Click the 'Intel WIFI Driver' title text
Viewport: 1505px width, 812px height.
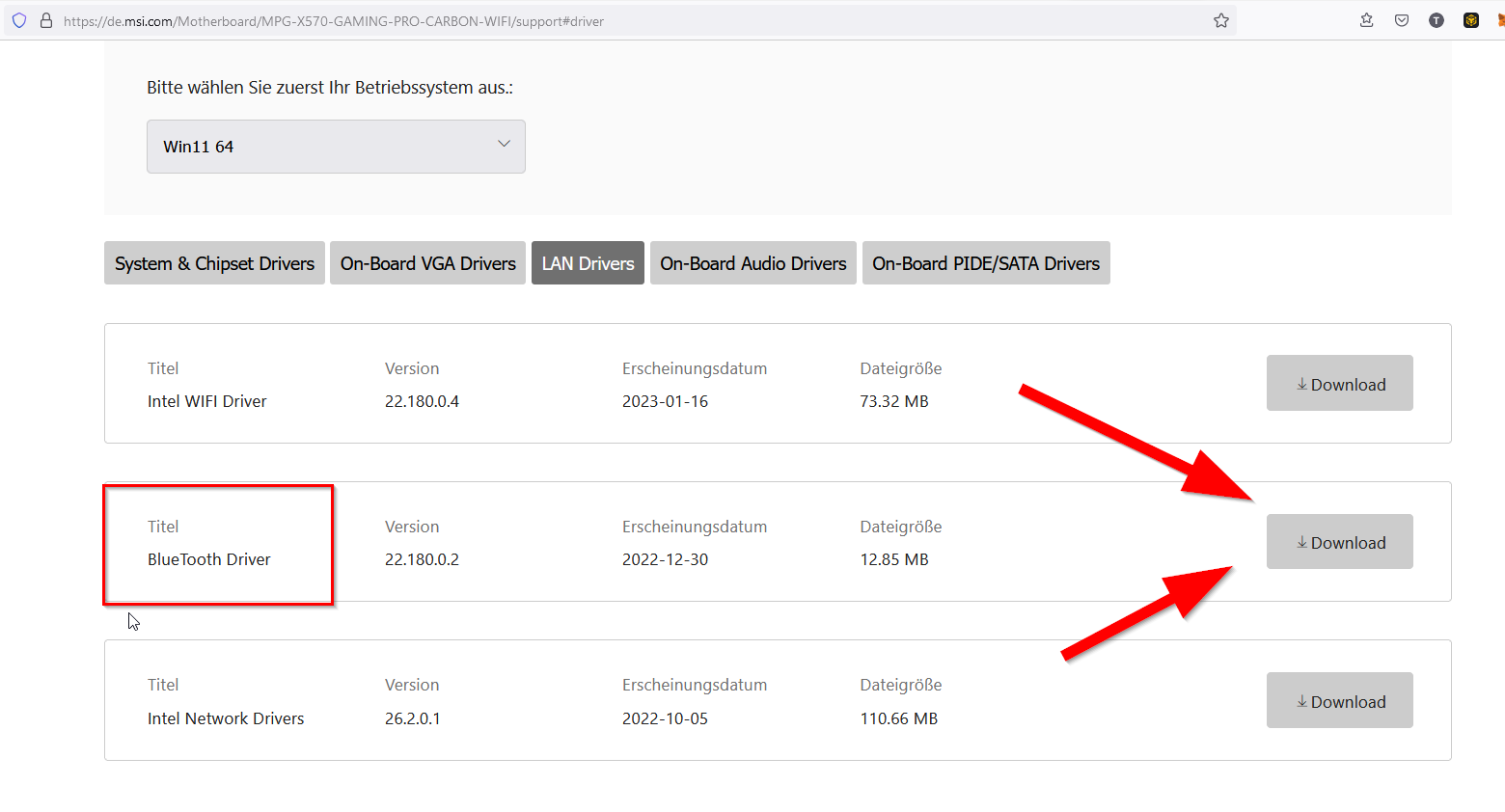coord(207,401)
